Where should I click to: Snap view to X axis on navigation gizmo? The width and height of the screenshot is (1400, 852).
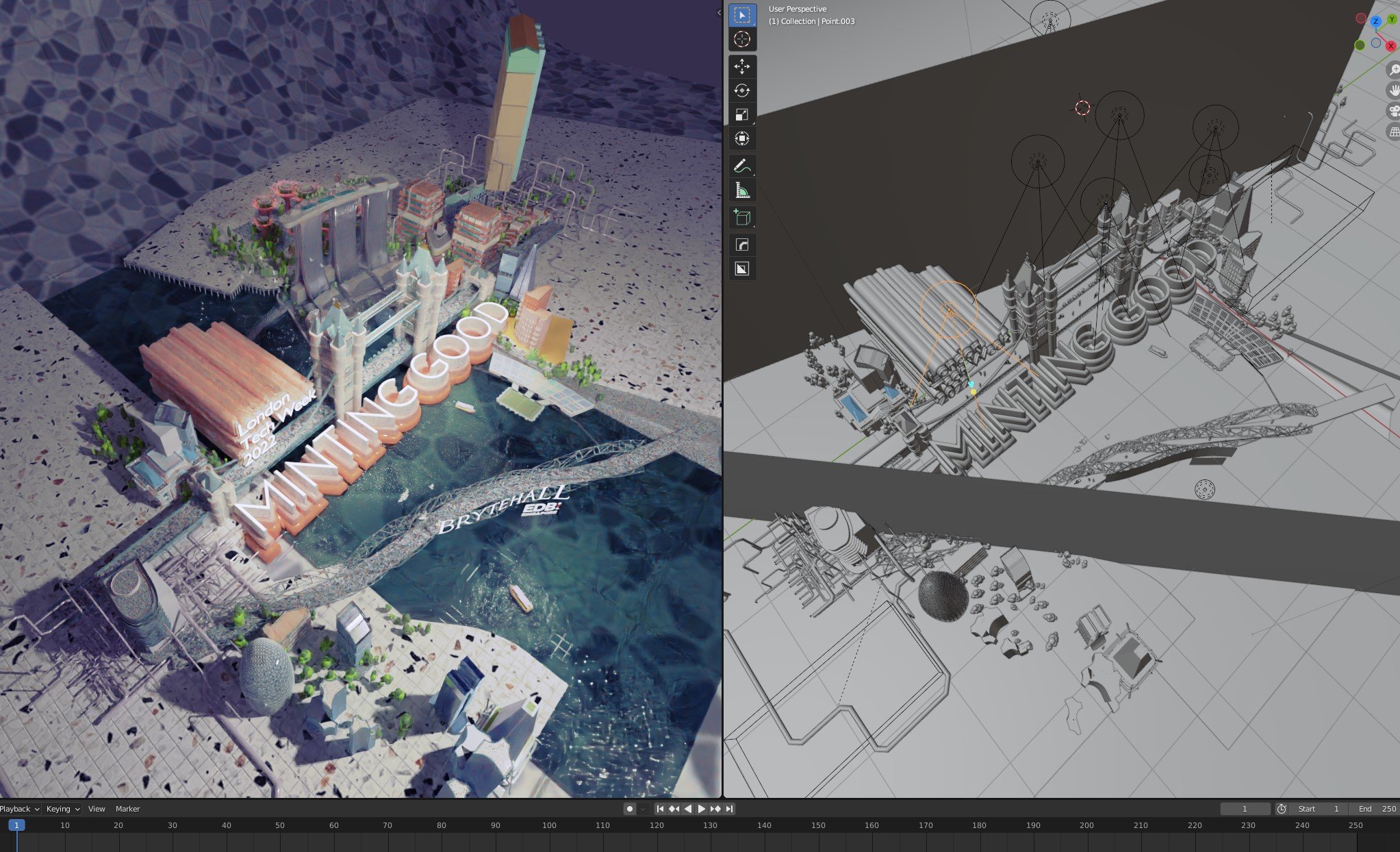click(1391, 46)
